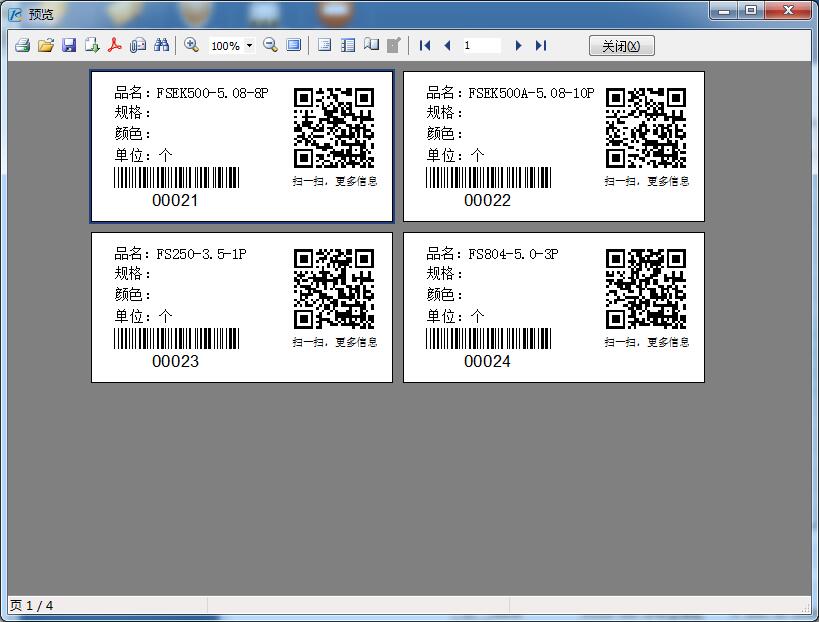Click the preview window's app icon
The image size is (819, 622).
click(x=16, y=15)
